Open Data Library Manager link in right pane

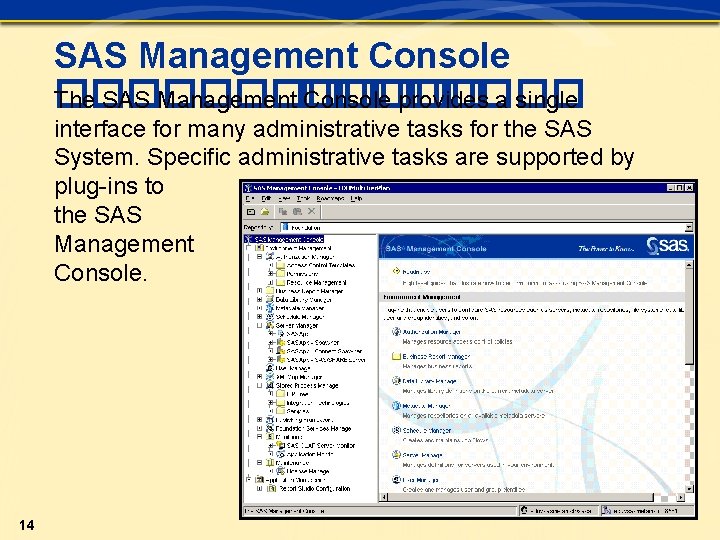(430, 381)
